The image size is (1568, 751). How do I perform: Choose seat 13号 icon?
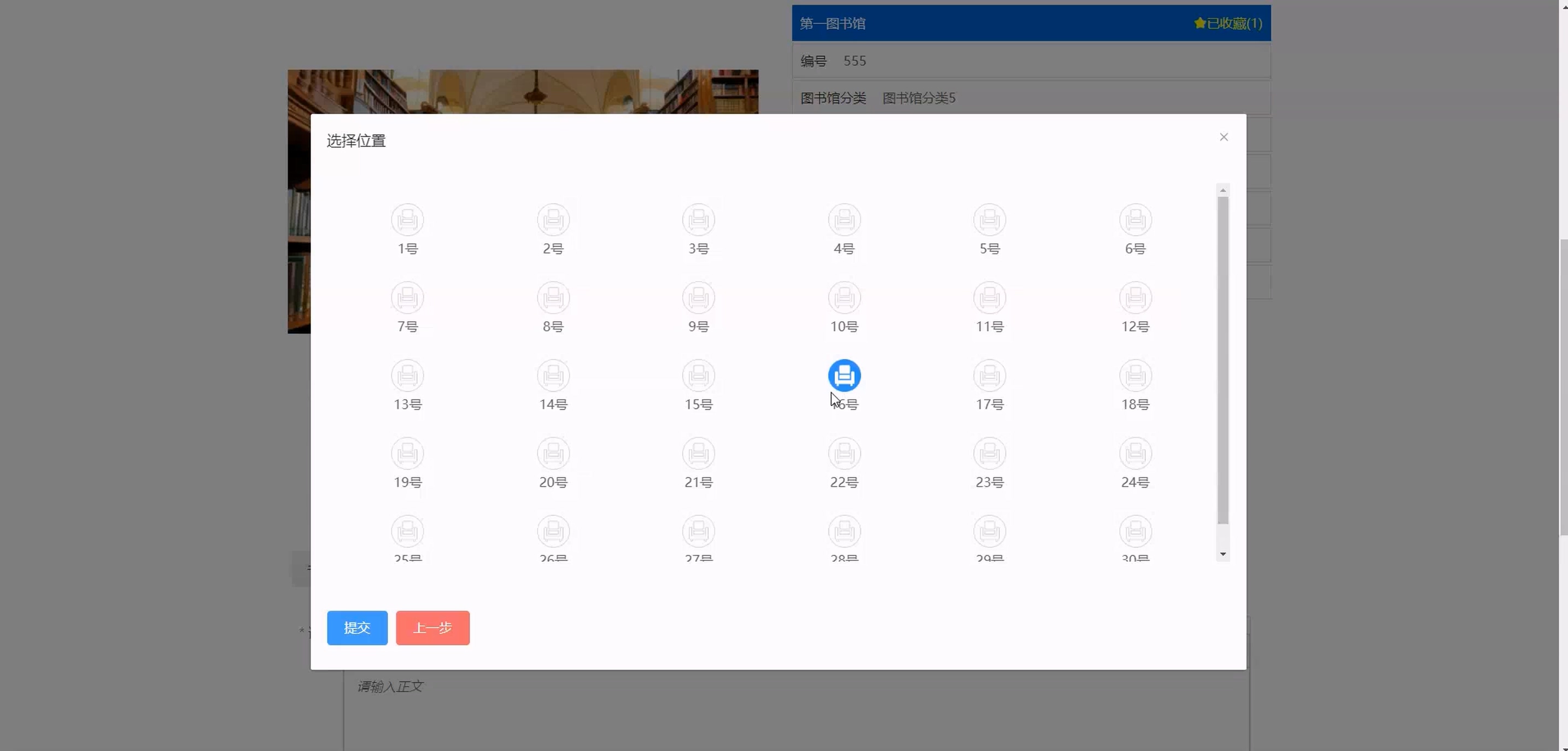[407, 375]
